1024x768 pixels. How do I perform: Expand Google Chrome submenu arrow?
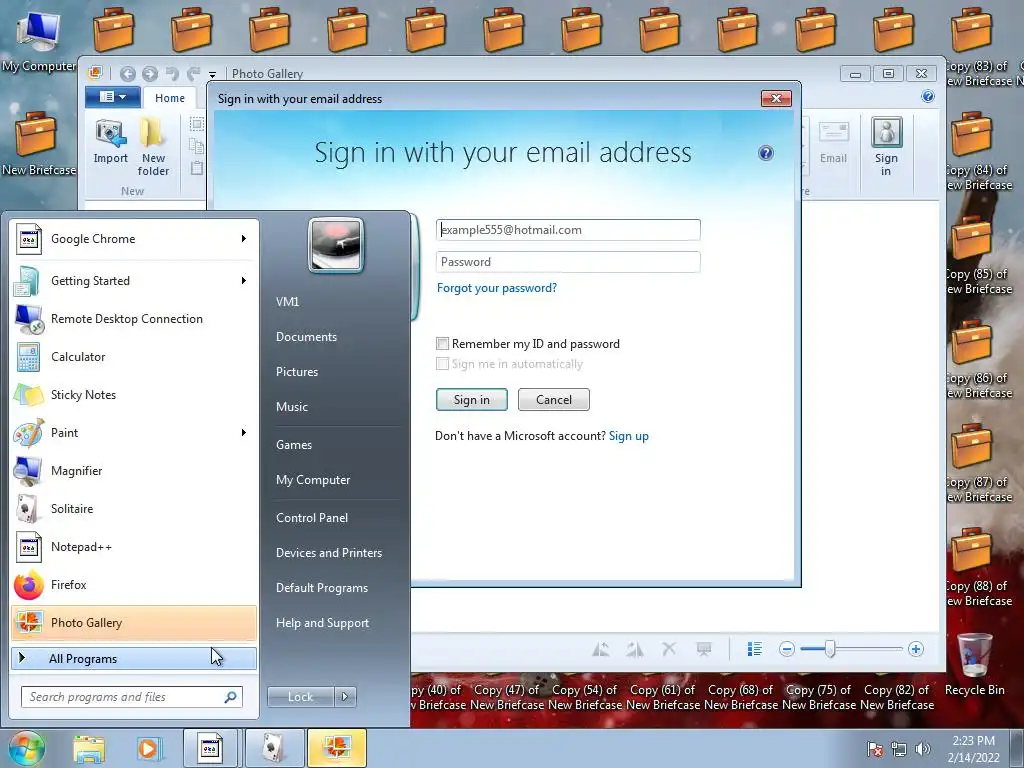(x=244, y=238)
